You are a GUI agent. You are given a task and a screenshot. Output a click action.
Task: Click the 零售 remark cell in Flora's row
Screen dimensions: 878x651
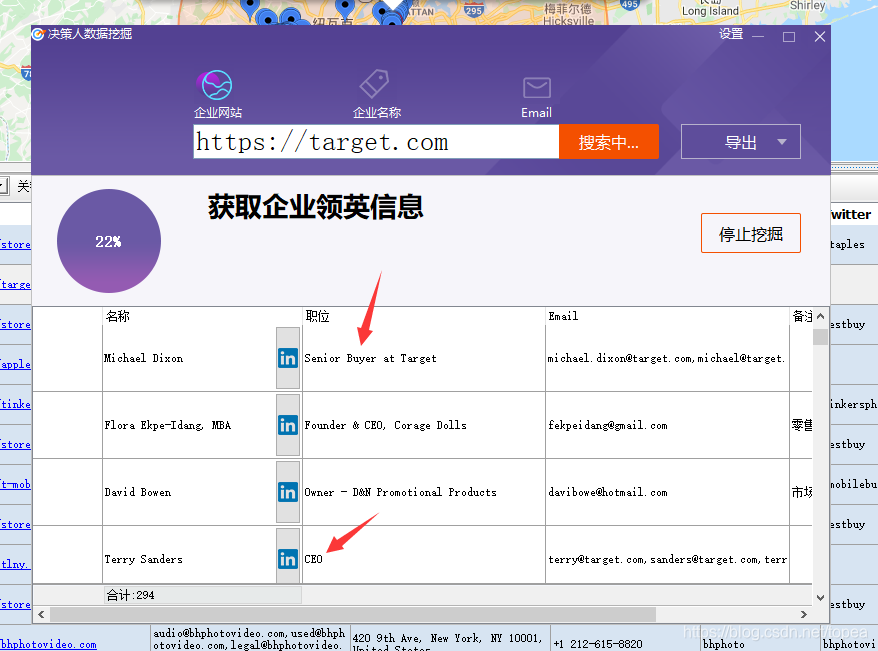(801, 425)
